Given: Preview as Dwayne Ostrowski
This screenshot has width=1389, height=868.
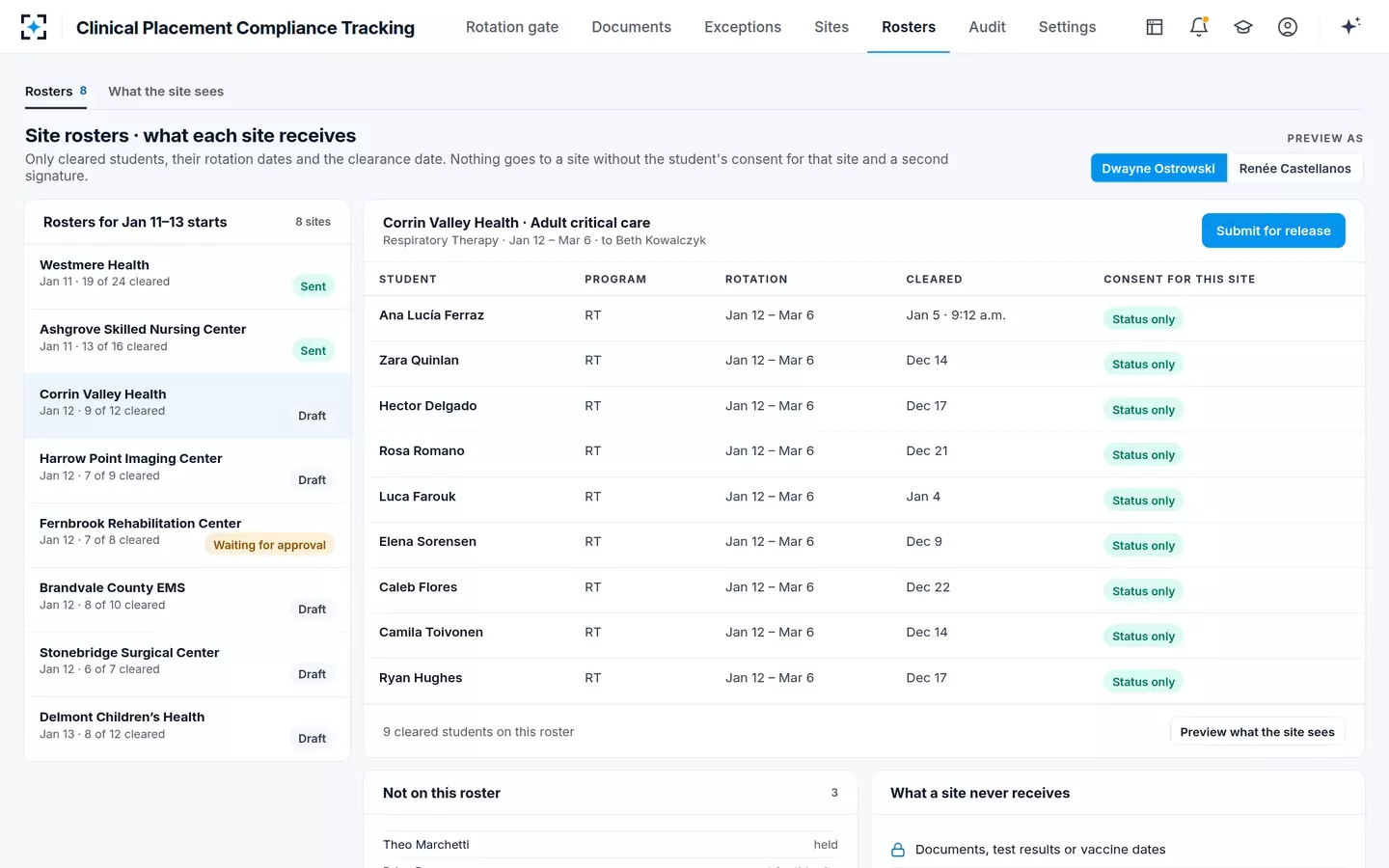Looking at the screenshot, I should tap(1158, 168).
